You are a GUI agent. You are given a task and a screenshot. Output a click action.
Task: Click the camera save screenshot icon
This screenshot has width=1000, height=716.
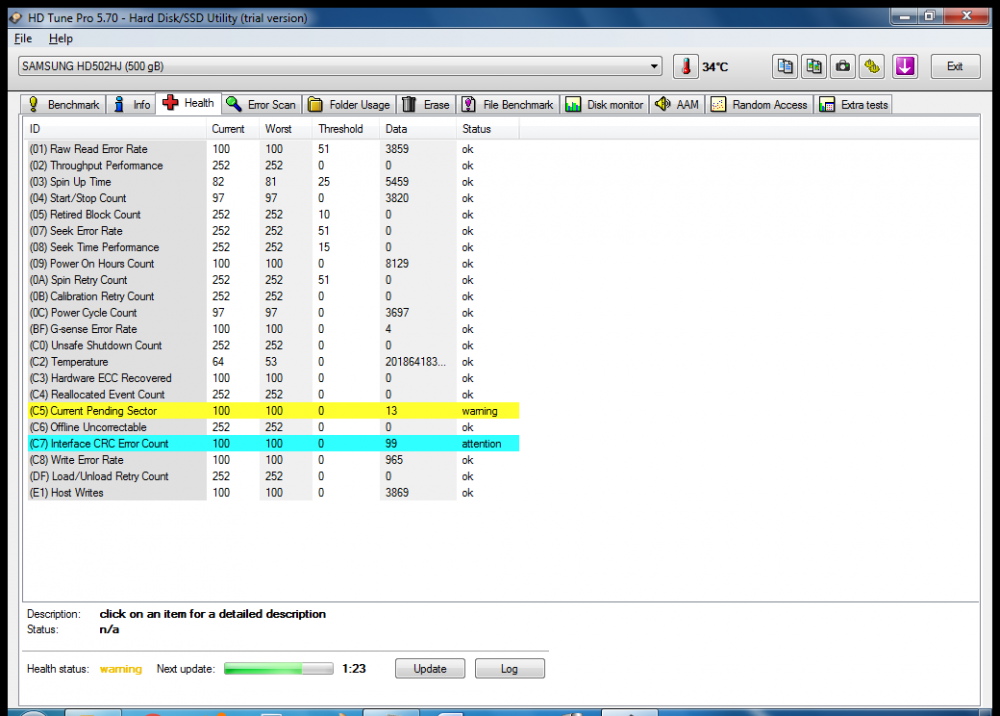pos(843,66)
